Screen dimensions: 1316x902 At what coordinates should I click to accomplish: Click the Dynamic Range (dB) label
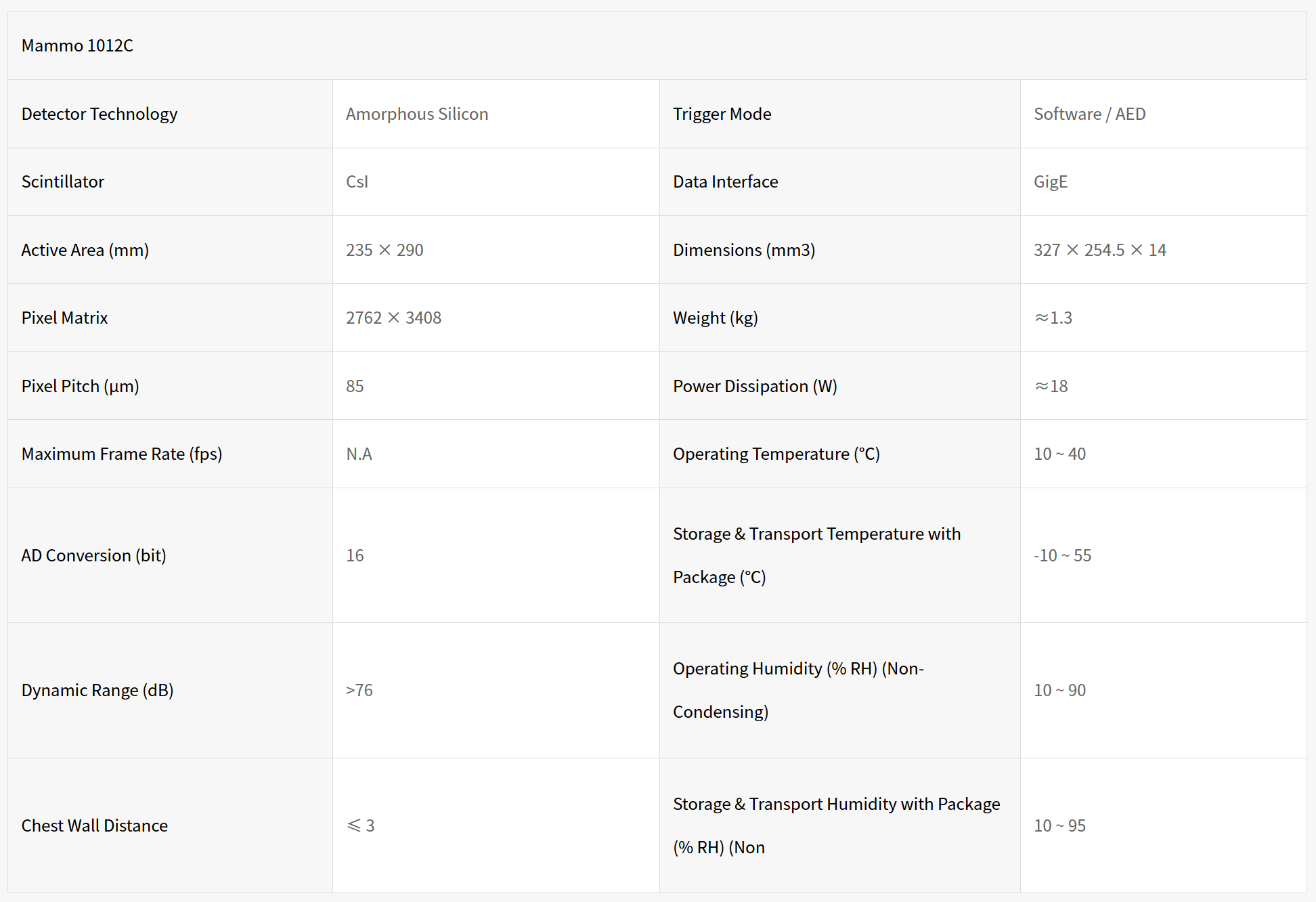point(97,690)
